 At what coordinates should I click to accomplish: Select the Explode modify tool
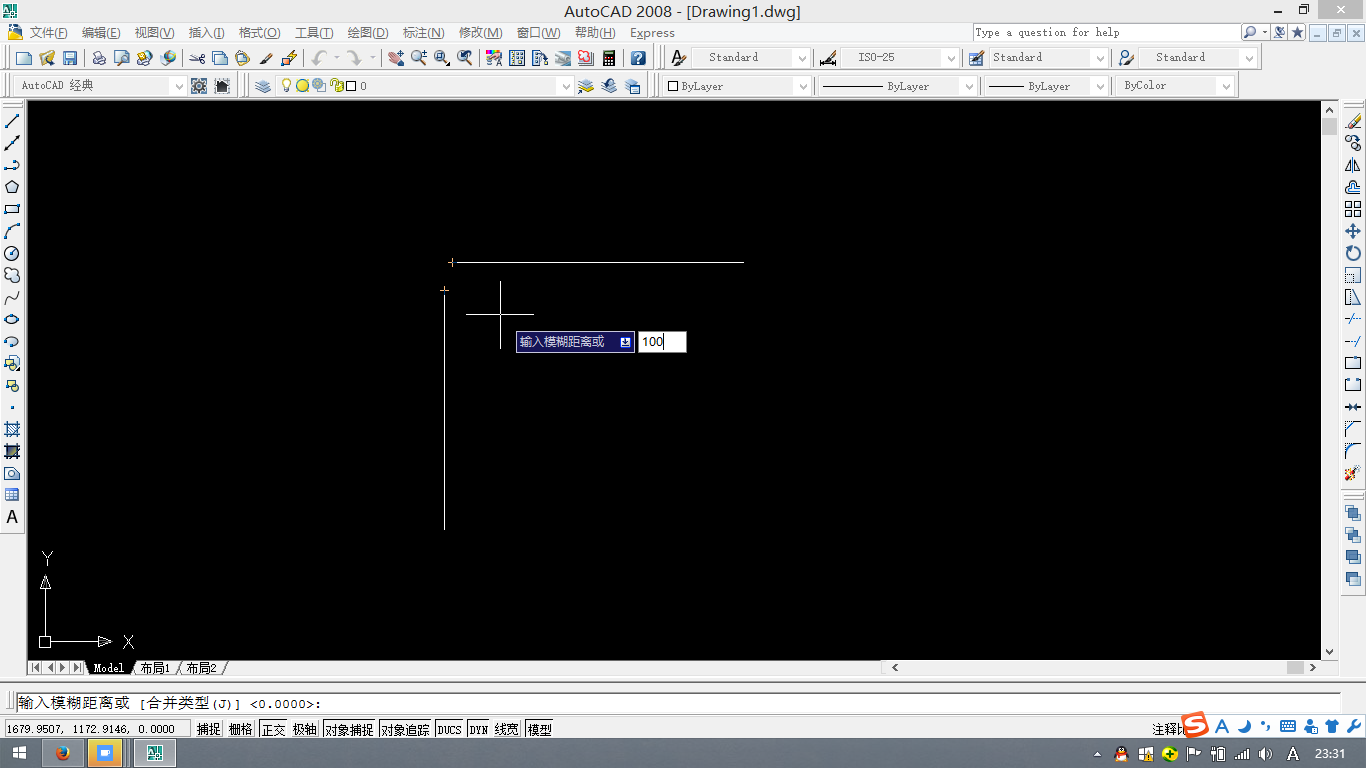coord(1353,473)
